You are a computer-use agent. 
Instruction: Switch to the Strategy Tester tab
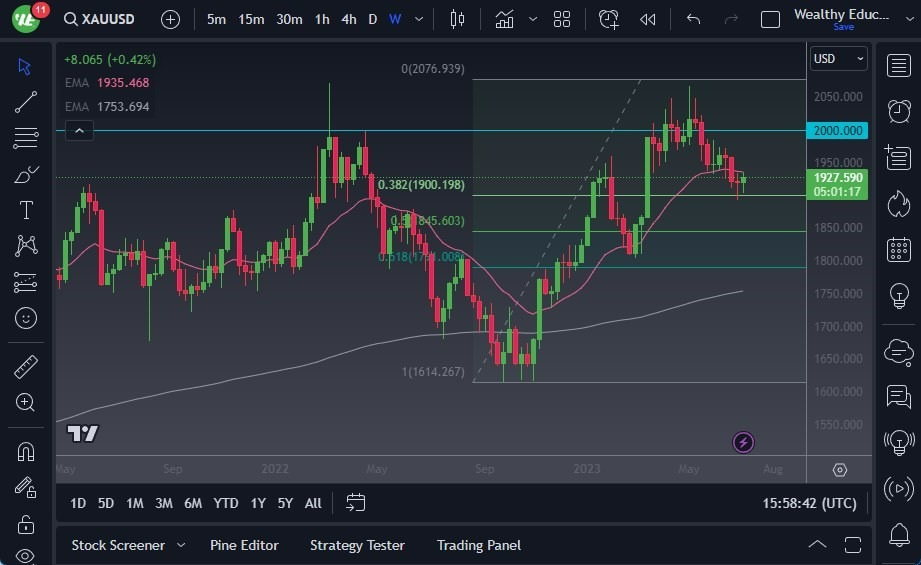pyautogui.click(x=357, y=545)
